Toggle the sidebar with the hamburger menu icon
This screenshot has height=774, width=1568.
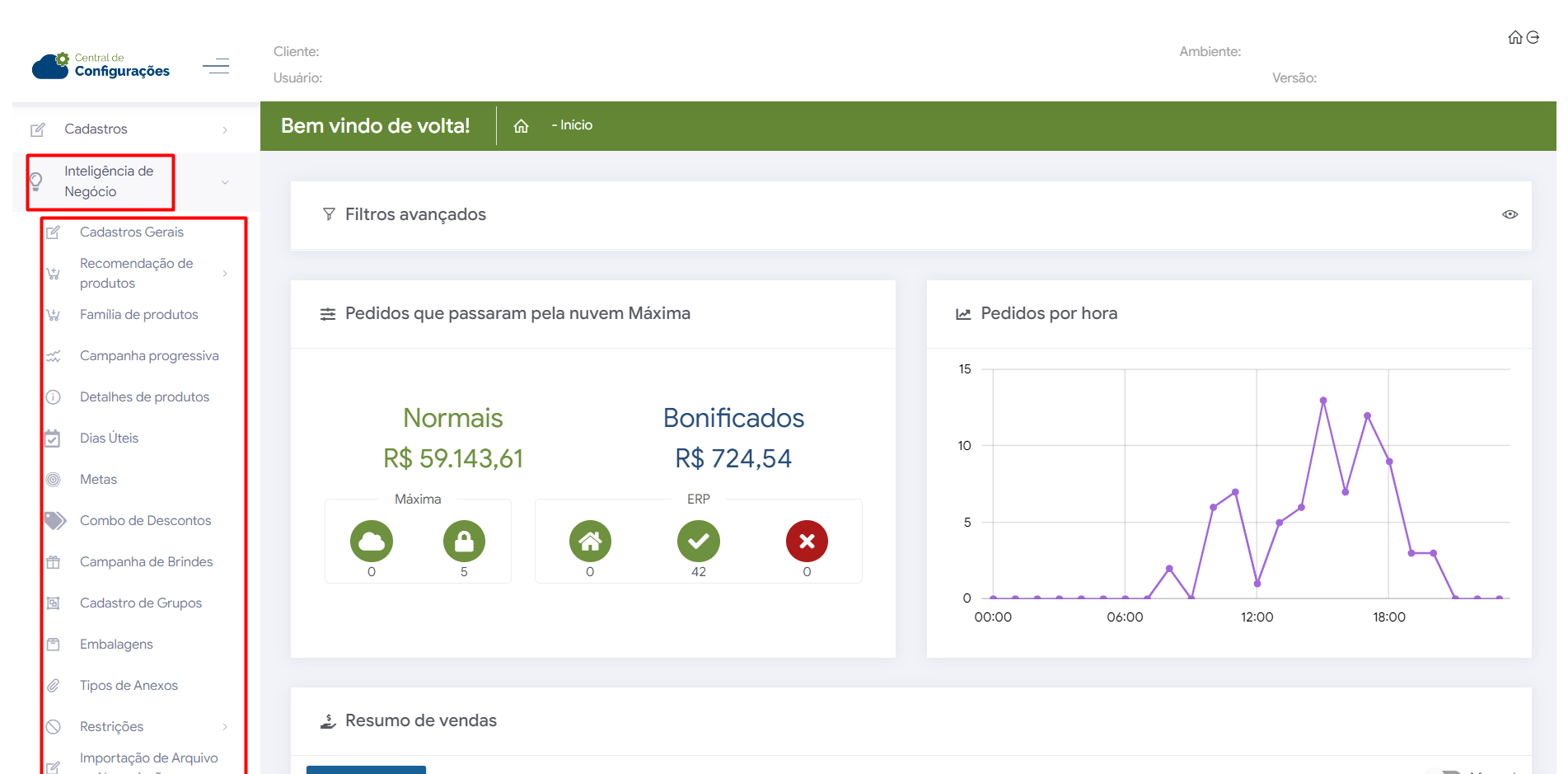click(x=216, y=66)
